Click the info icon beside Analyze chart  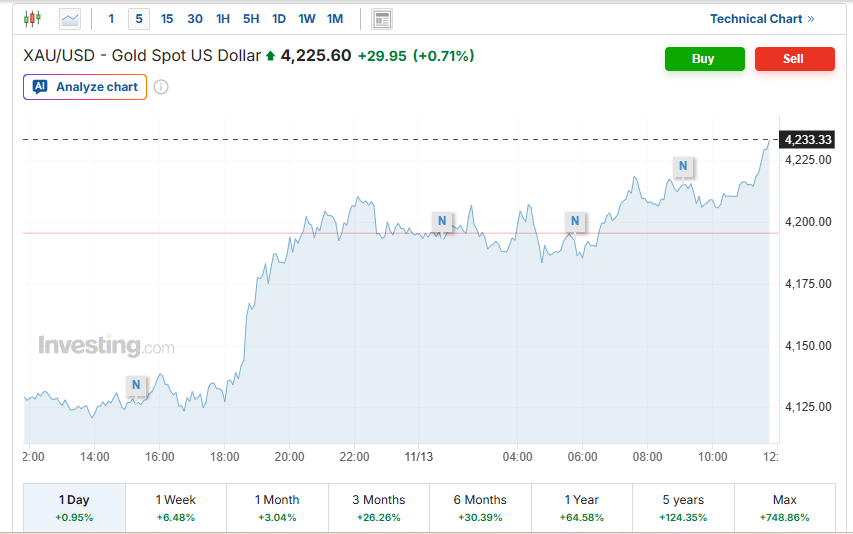[161, 87]
